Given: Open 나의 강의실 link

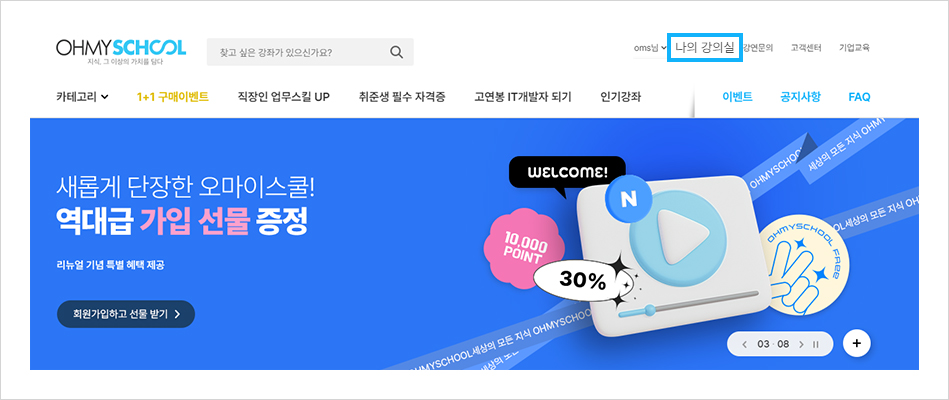Looking at the screenshot, I should (x=705, y=48).
